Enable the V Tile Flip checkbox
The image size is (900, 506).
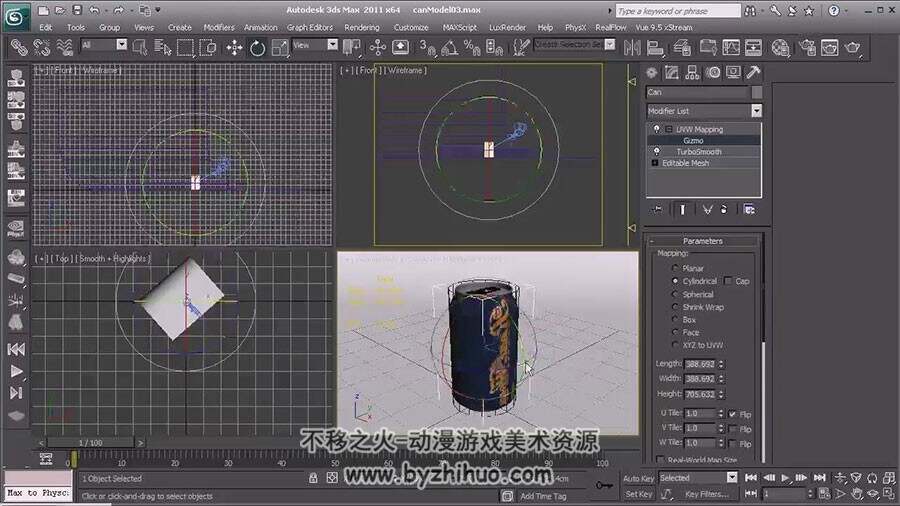[x=732, y=429]
